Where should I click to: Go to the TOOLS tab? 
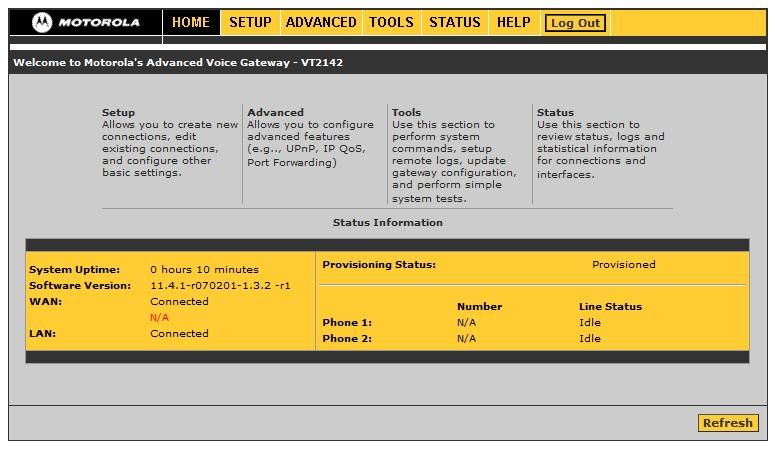(x=391, y=23)
